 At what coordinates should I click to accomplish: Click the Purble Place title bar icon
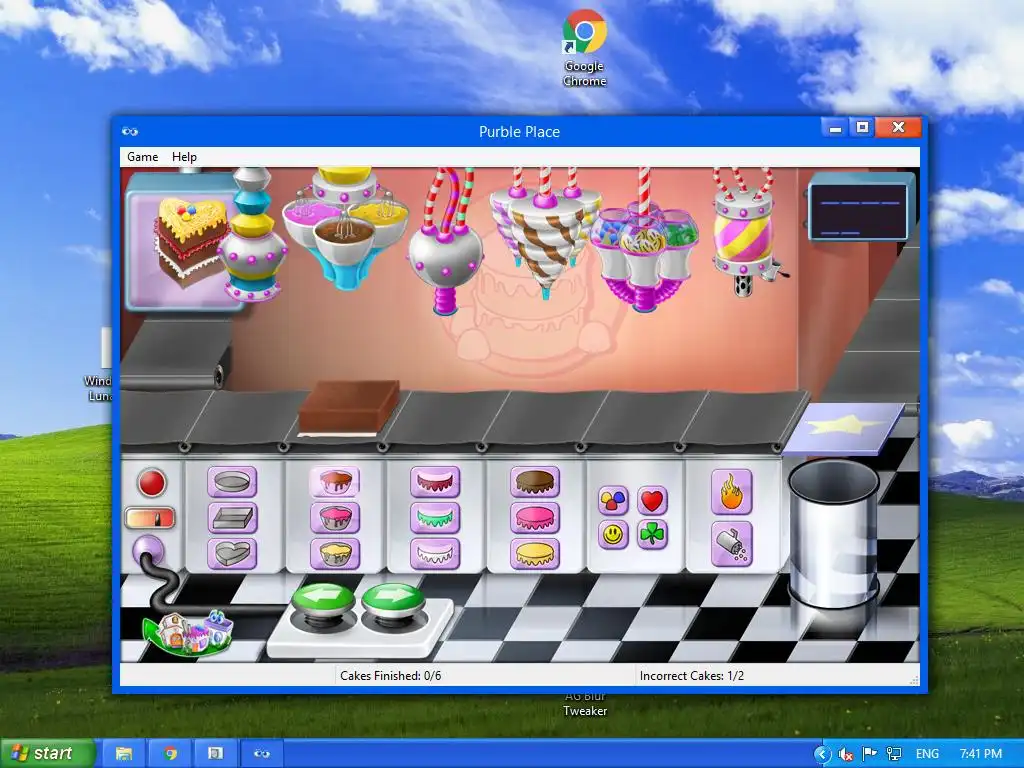pyautogui.click(x=130, y=131)
